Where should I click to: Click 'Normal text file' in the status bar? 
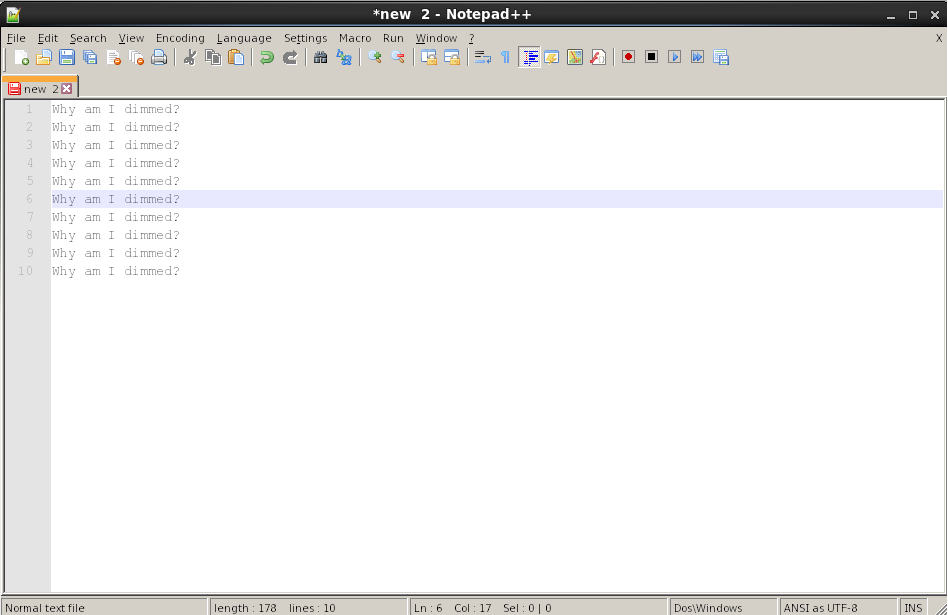tap(45, 608)
